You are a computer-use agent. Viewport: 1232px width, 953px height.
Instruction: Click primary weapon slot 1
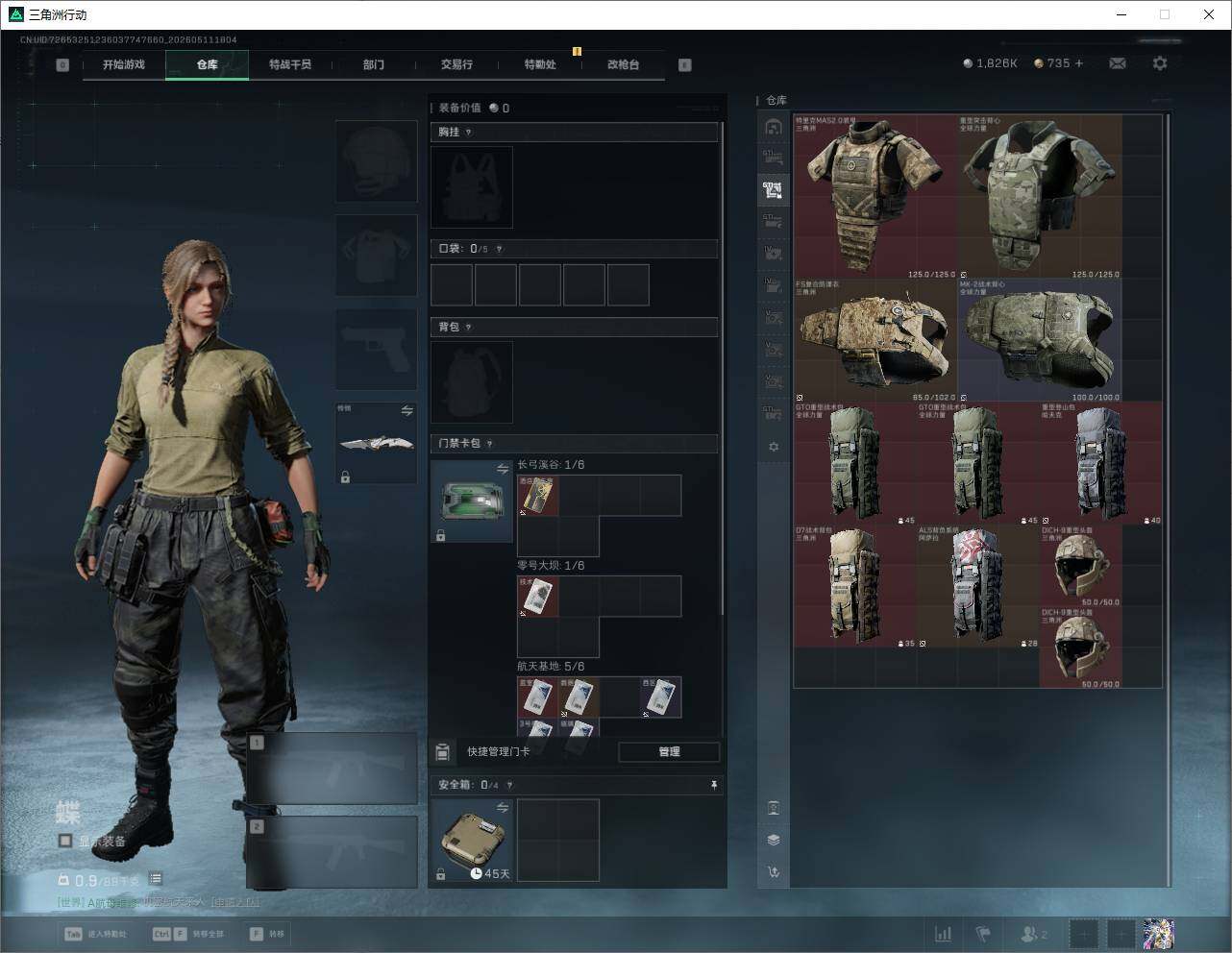point(333,769)
